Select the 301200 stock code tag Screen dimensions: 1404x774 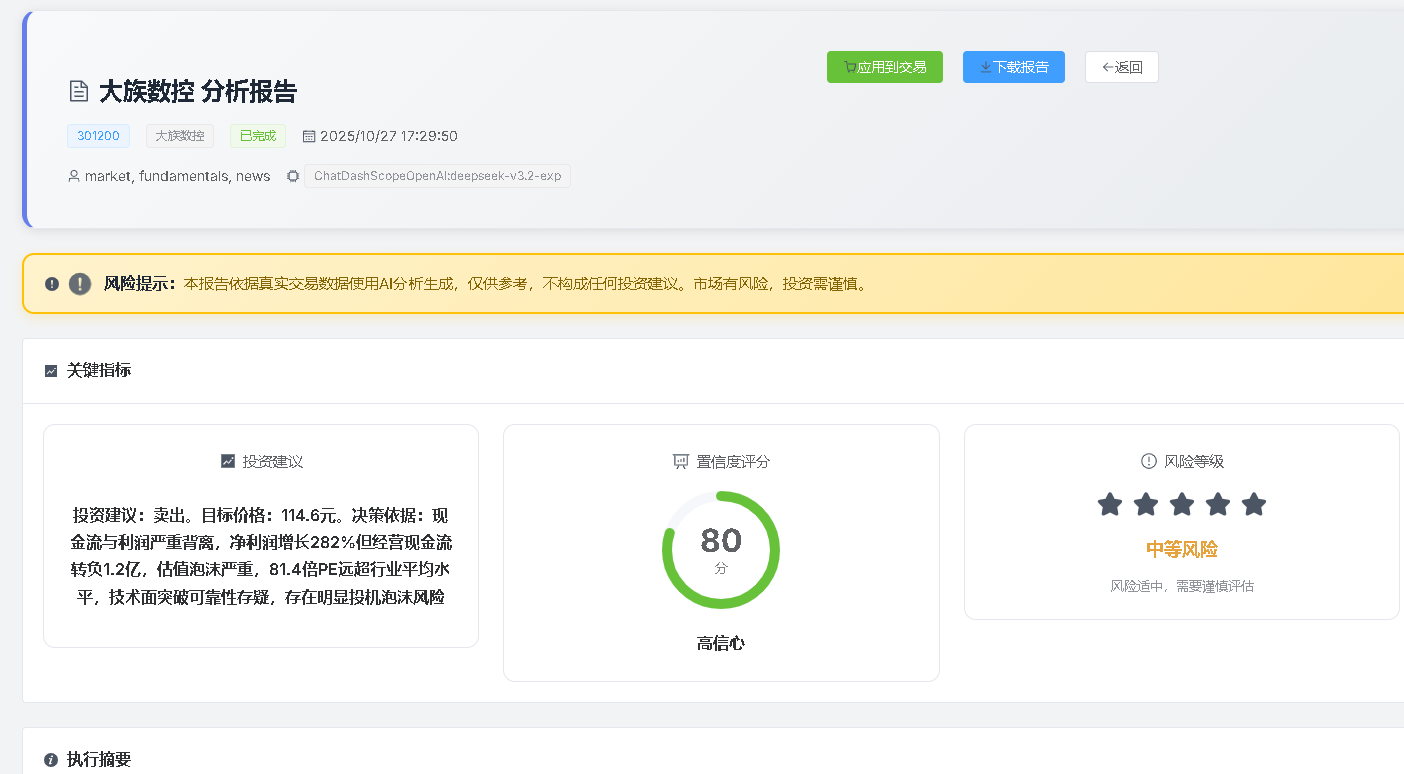(98, 136)
